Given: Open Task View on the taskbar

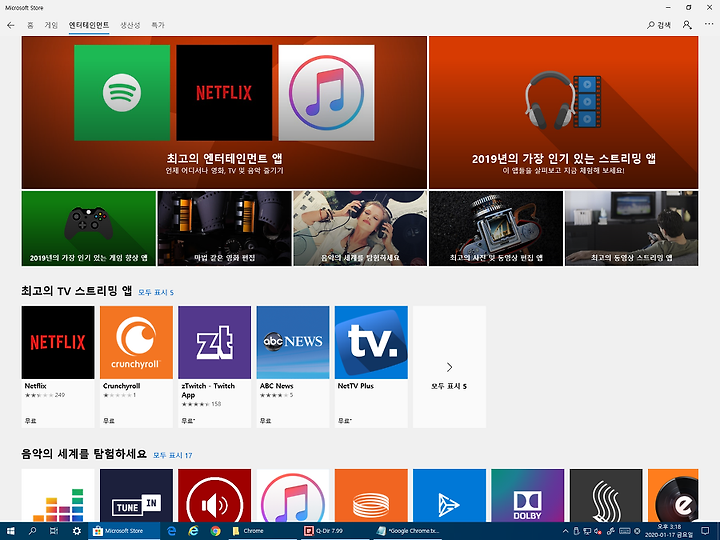Looking at the screenshot, I should click(x=54, y=531).
